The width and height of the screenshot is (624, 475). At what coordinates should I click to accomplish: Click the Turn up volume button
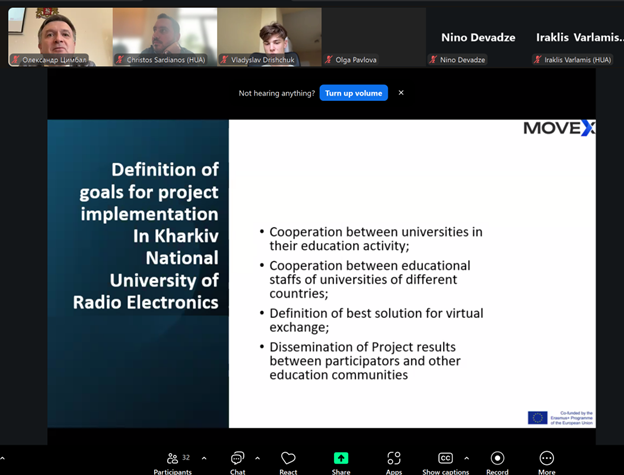pyautogui.click(x=353, y=93)
